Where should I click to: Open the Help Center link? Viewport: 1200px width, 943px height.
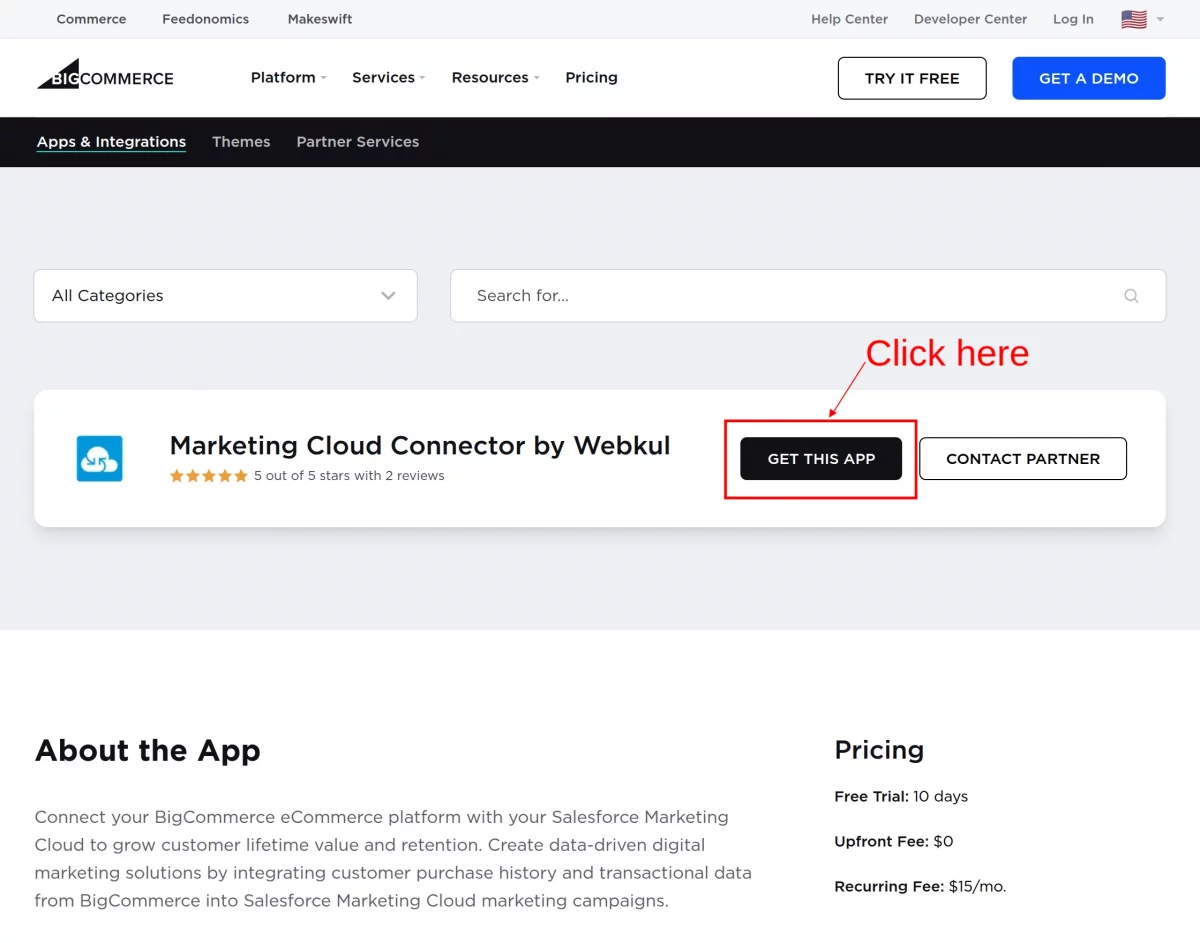point(849,19)
